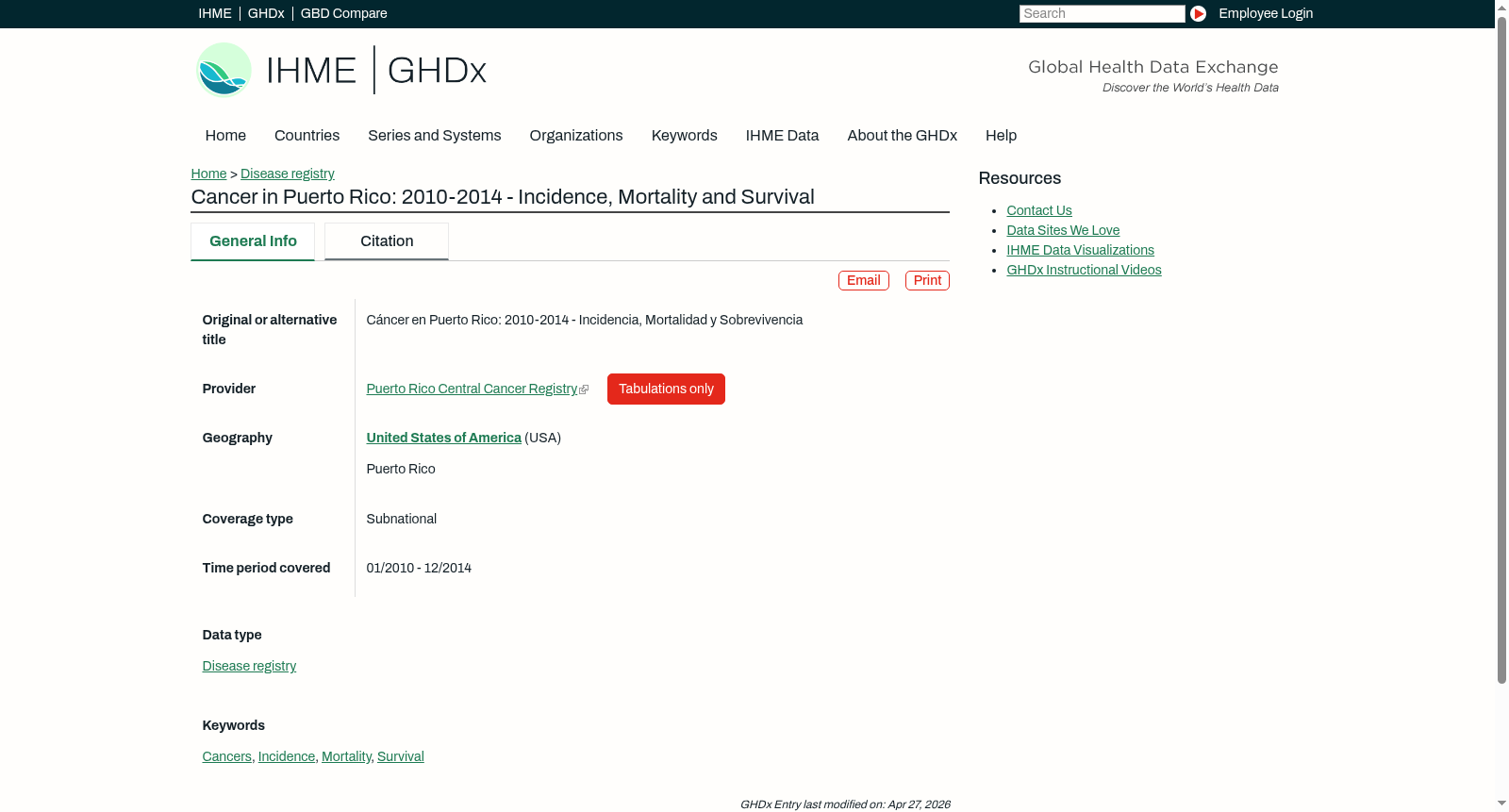Click the Tabulations only red badge
1509x812 pixels.
click(666, 389)
